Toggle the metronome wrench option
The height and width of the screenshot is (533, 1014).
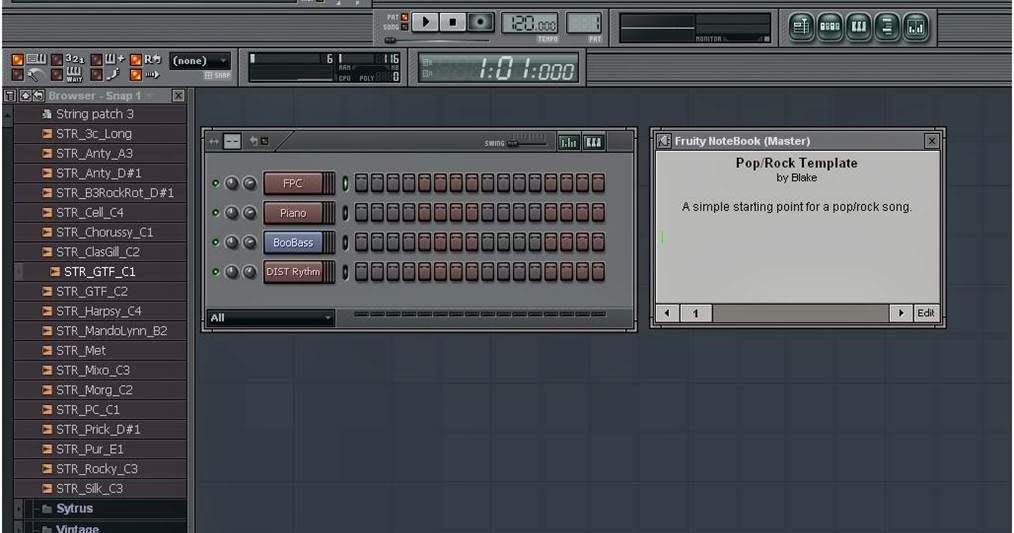(27, 75)
